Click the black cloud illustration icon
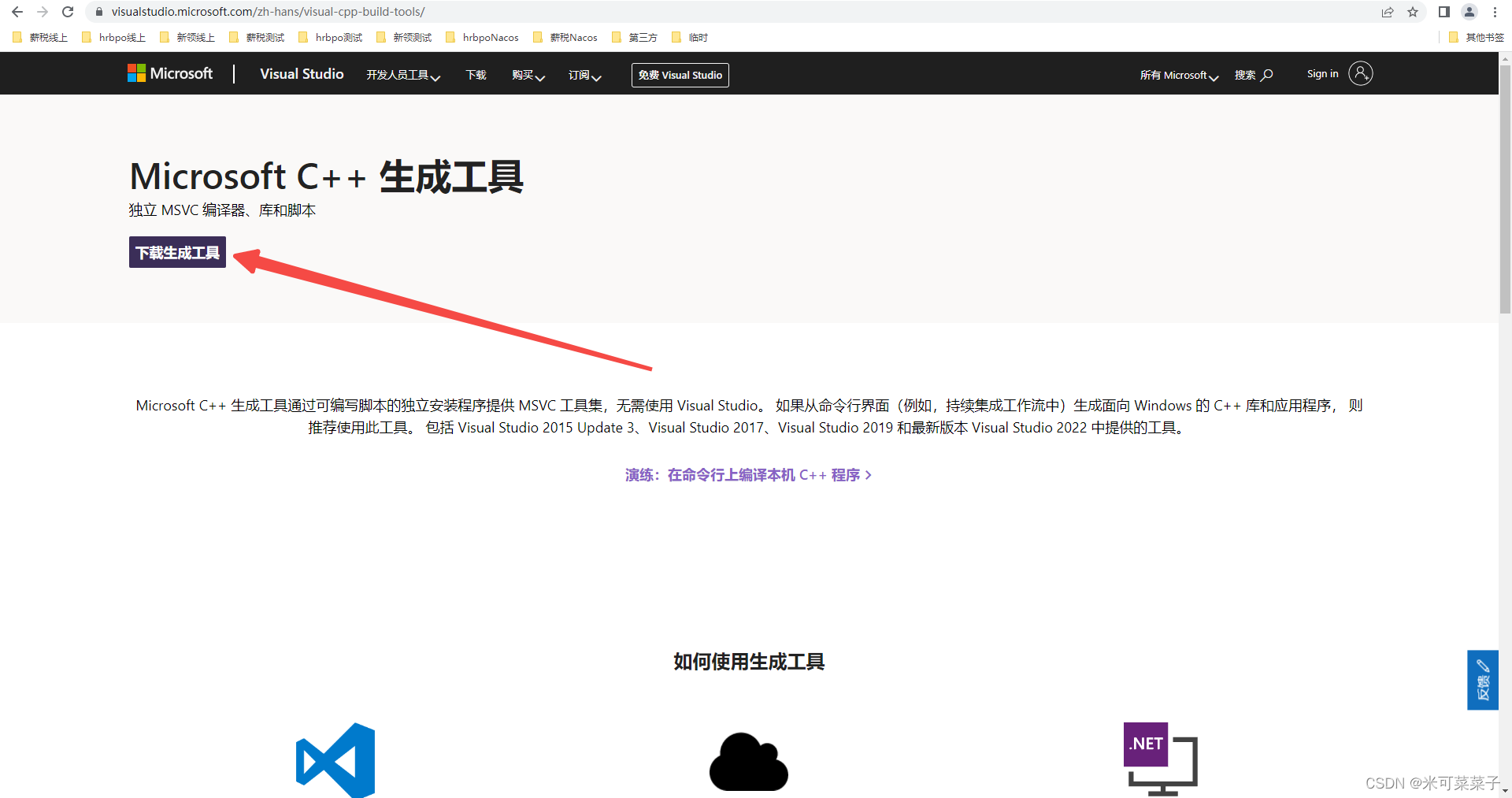1512x798 pixels. 747,759
